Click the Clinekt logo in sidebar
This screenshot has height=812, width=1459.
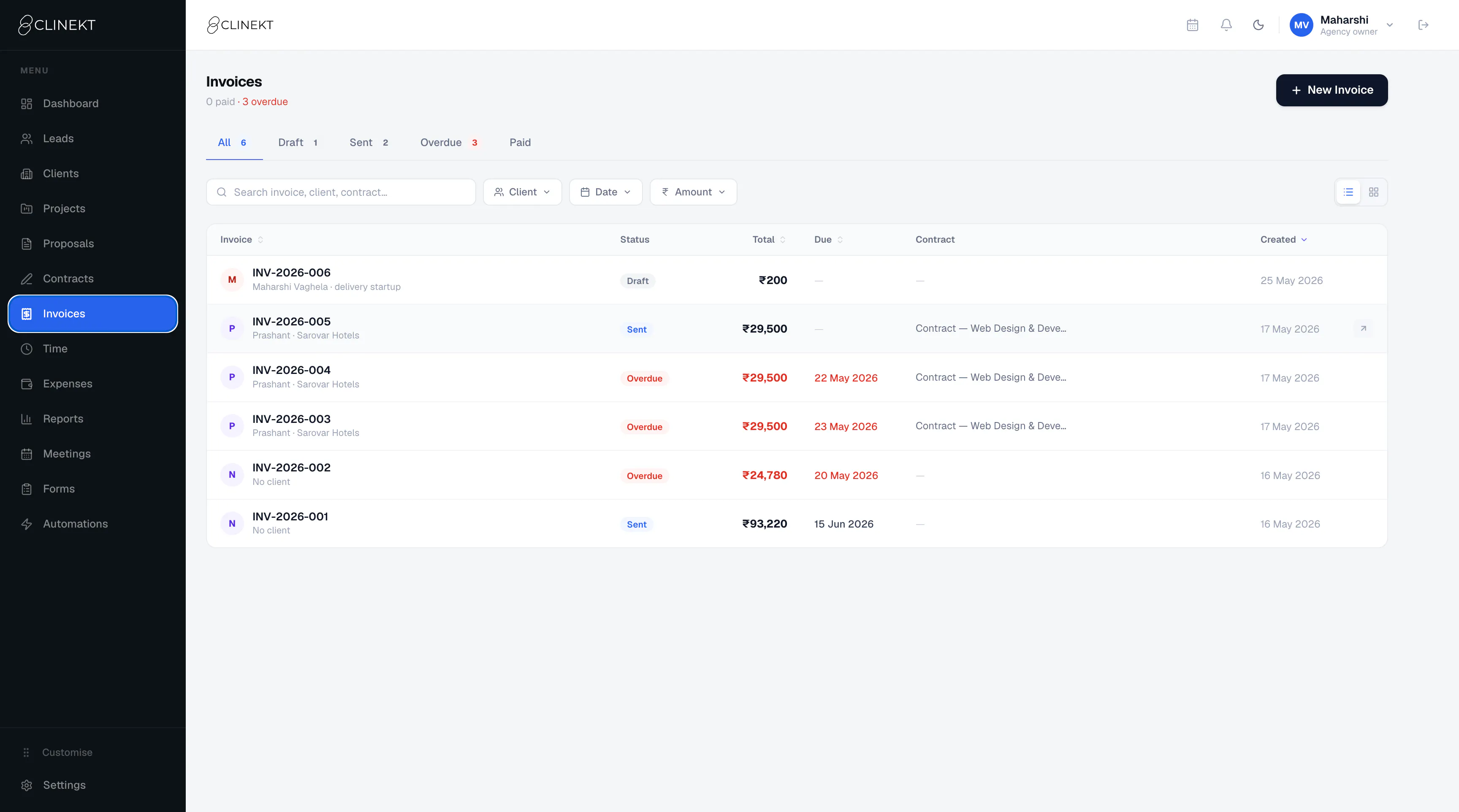pyautogui.click(x=57, y=25)
